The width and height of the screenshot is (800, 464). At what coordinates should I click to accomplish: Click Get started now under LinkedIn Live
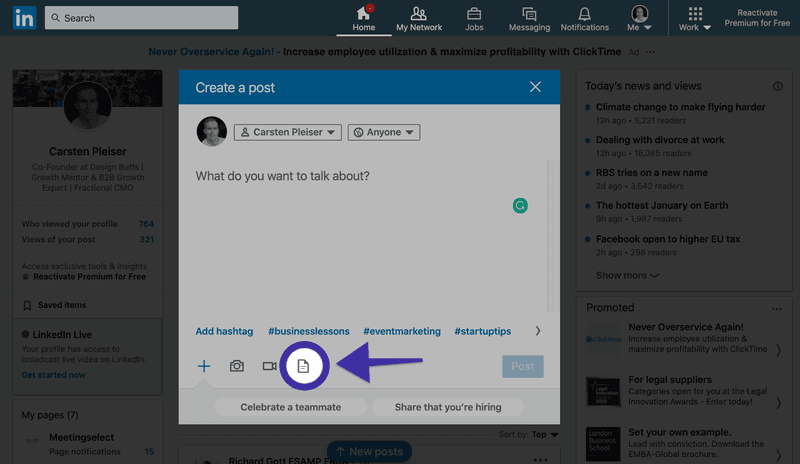tap(54, 375)
